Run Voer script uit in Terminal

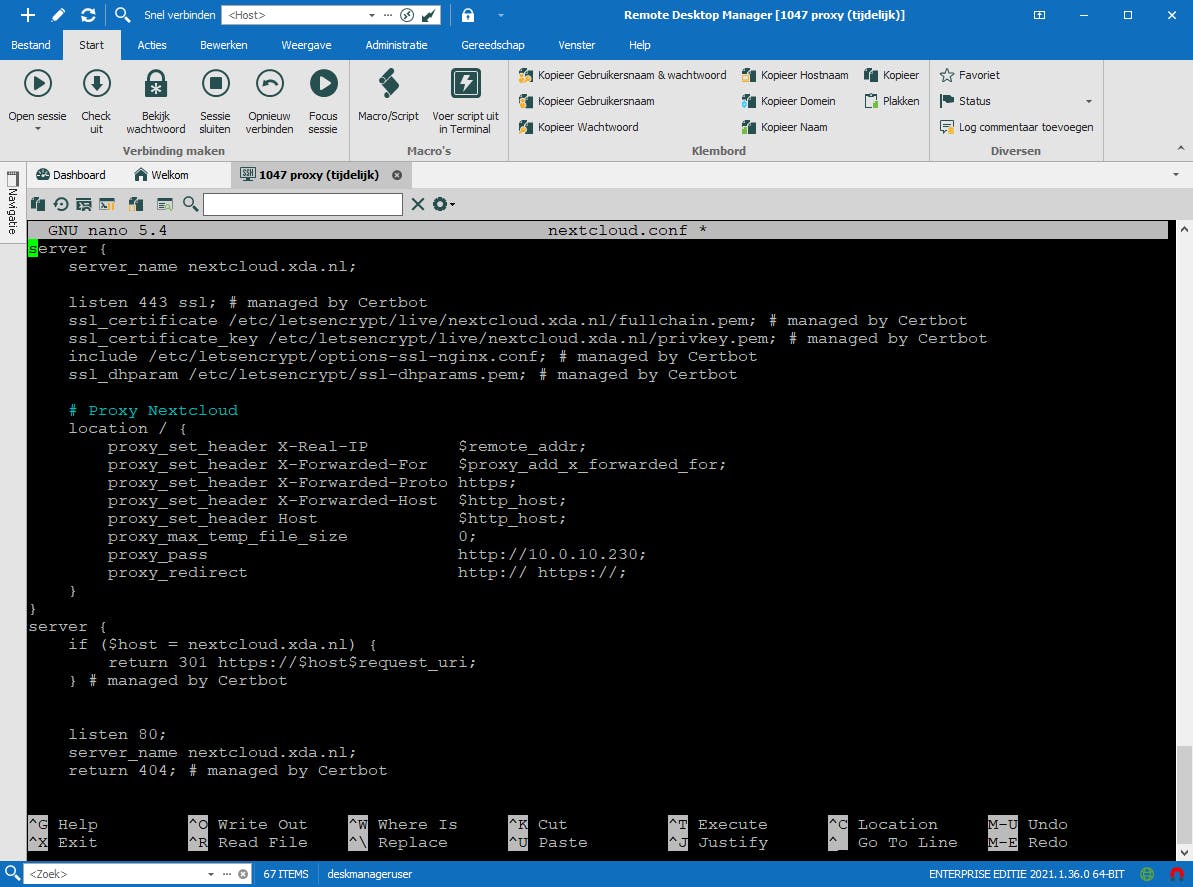coord(465,84)
